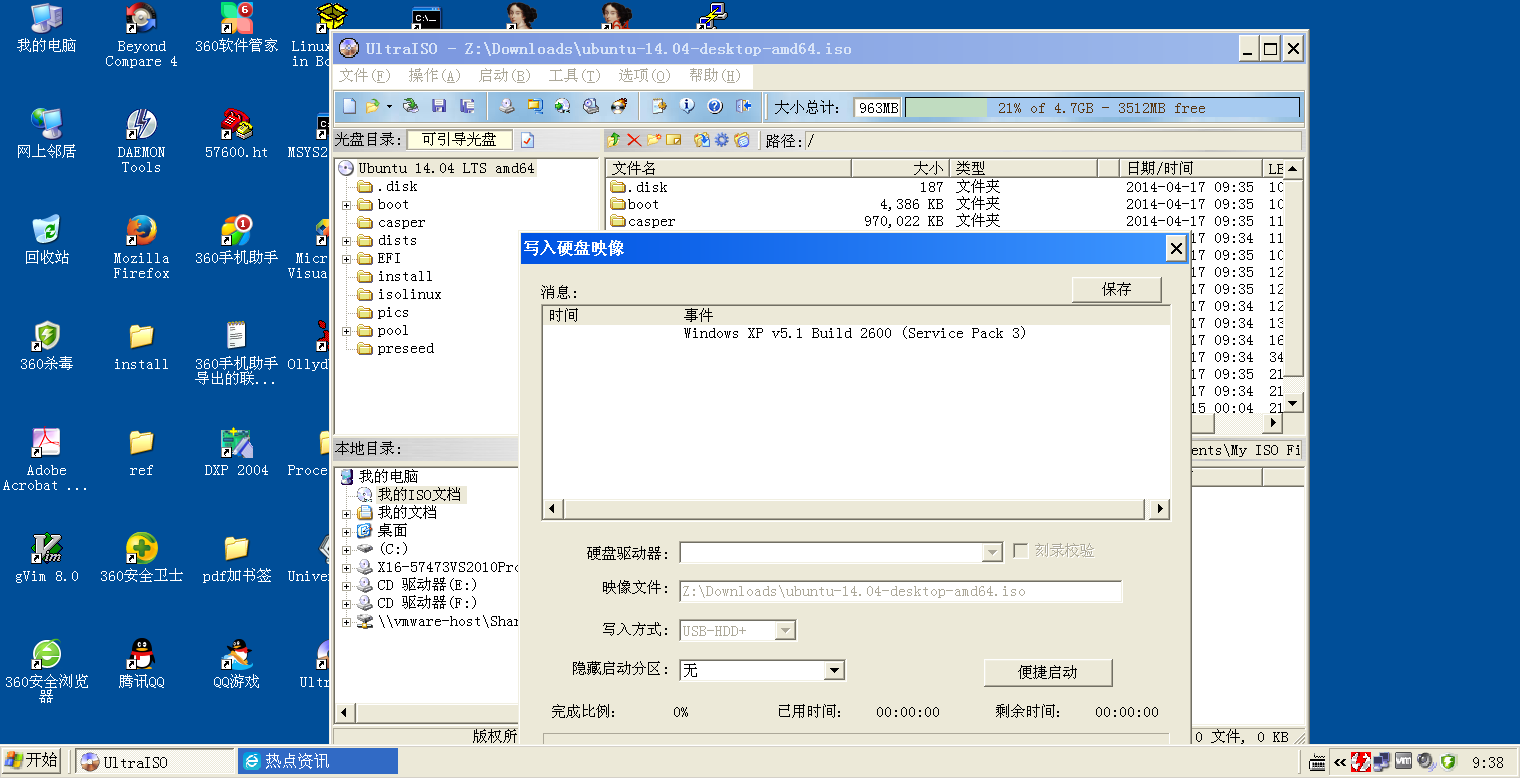Click the UltraISO taskbar button
Screen dimensions: 1520x778
point(154,761)
